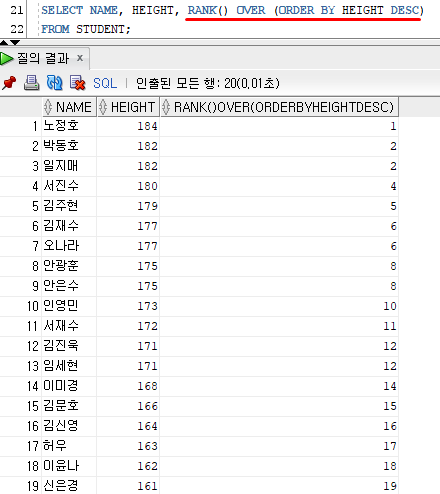Select the name cell 서진수
The width and height of the screenshot is (440, 494).
pyautogui.click(x=69, y=186)
